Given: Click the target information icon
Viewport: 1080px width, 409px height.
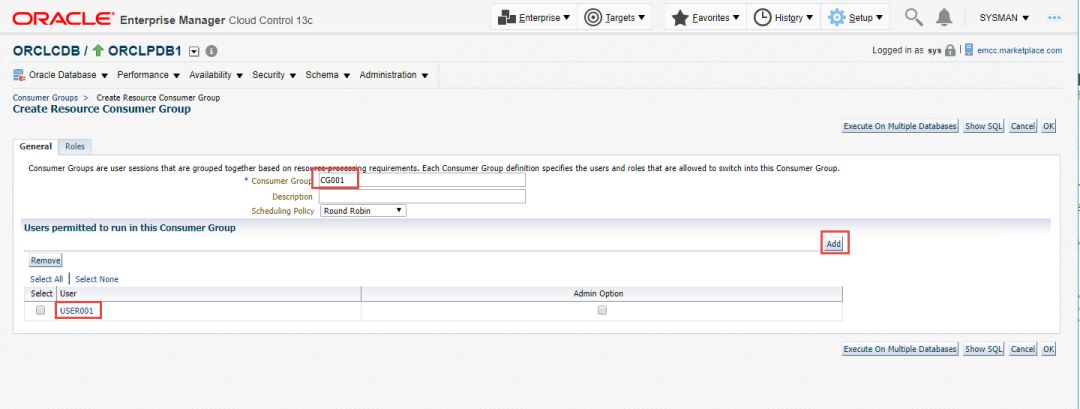Looking at the screenshot, I should pyautogui.click(x=211, y=51).
